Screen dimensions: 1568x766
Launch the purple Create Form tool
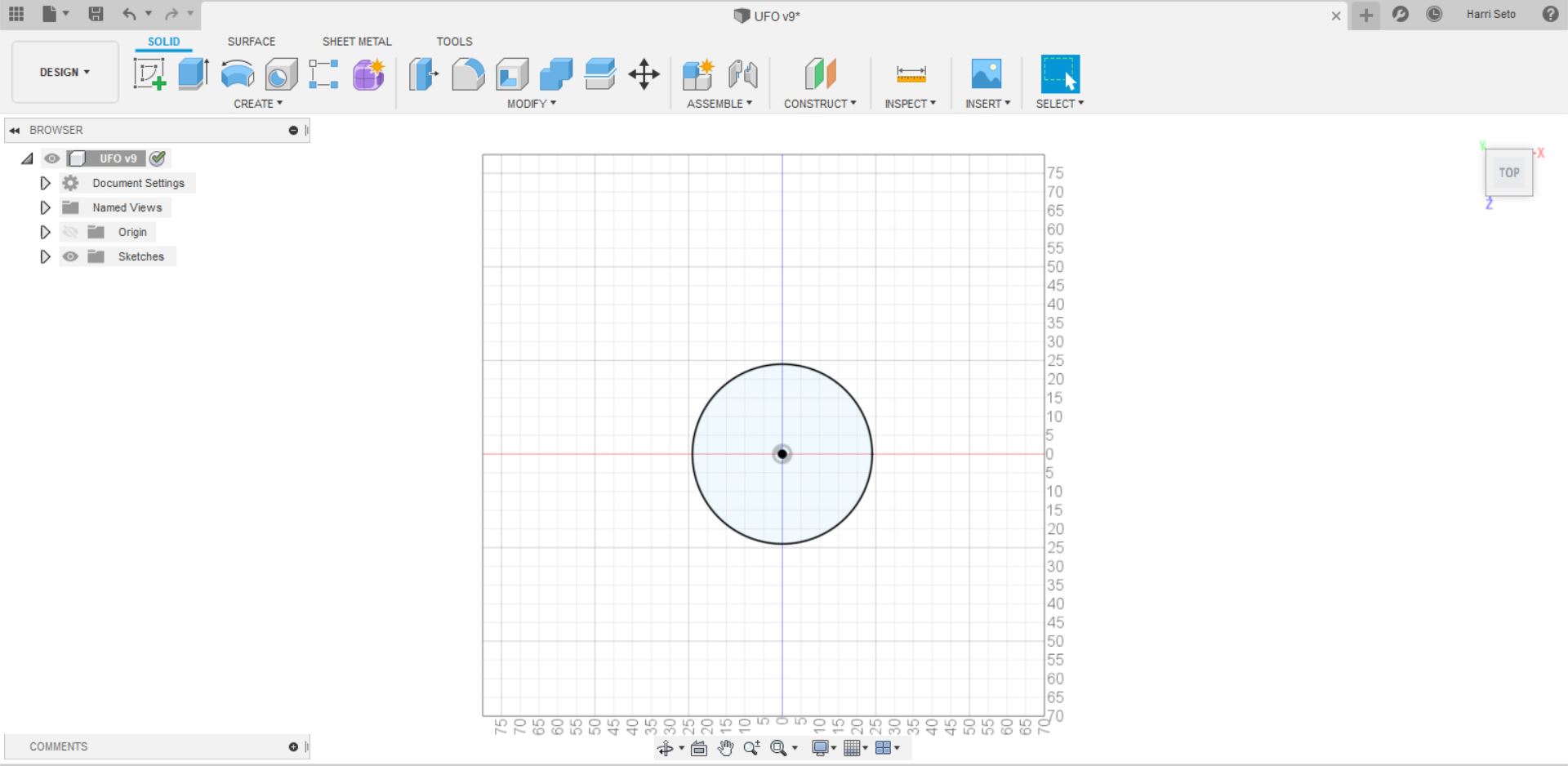point(368,74)
